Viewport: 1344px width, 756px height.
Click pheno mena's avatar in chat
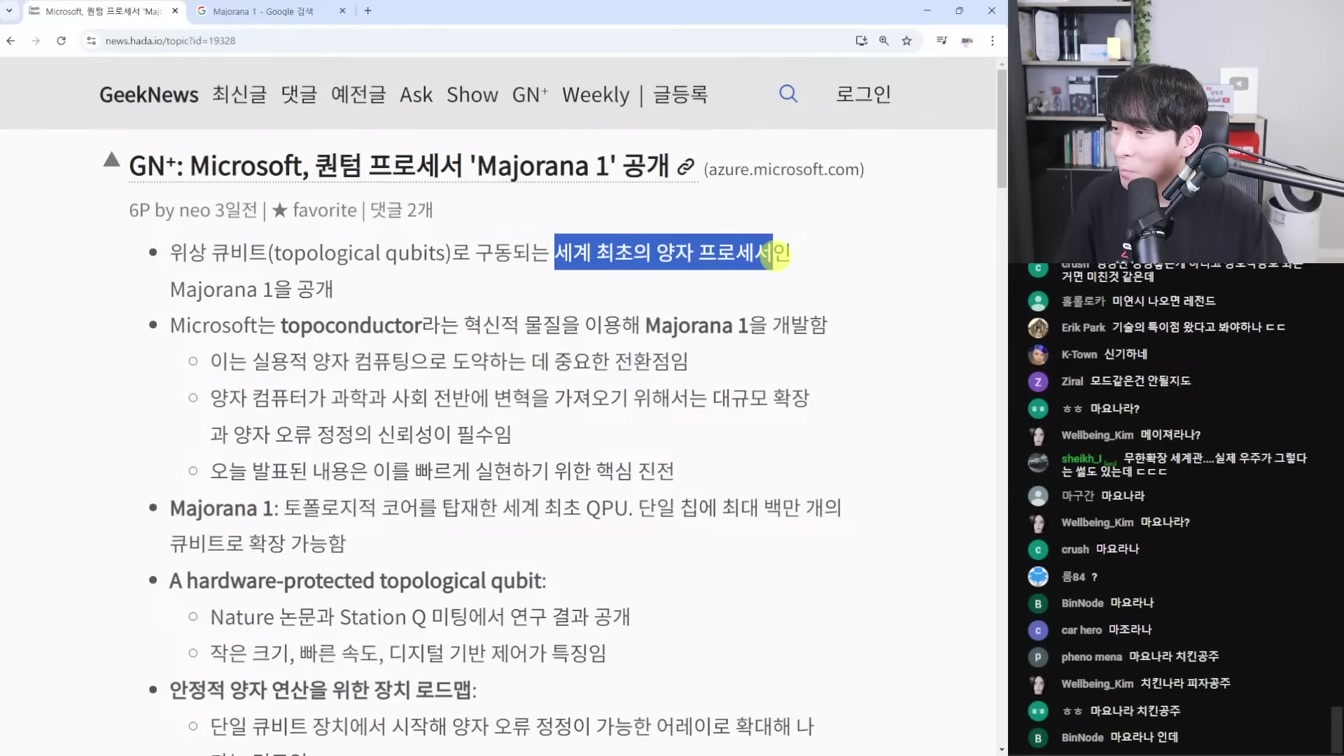(x=1038, y=657)
